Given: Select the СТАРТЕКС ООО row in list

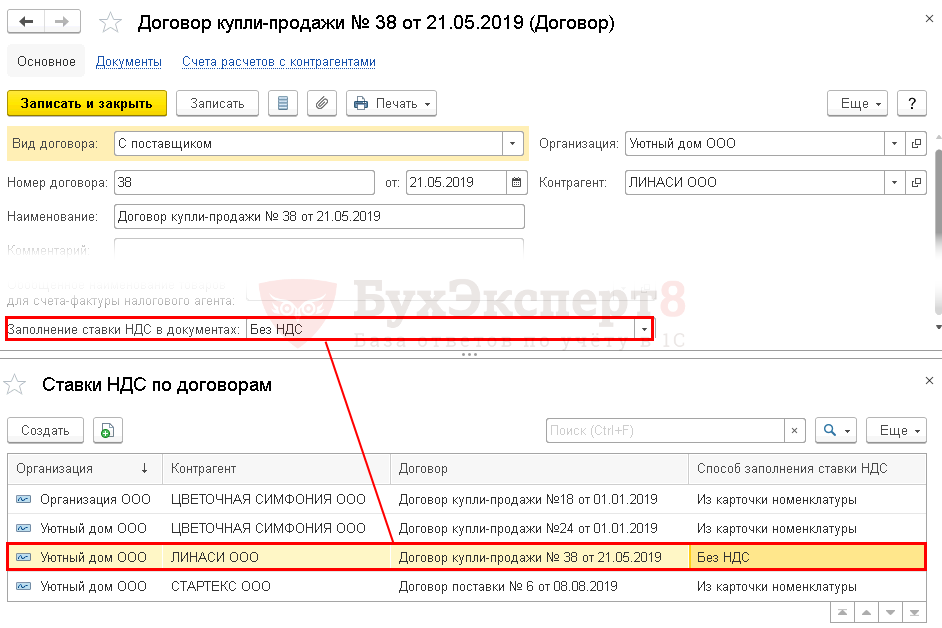Looking at the screenshot, I should click(x=220, y=586).
